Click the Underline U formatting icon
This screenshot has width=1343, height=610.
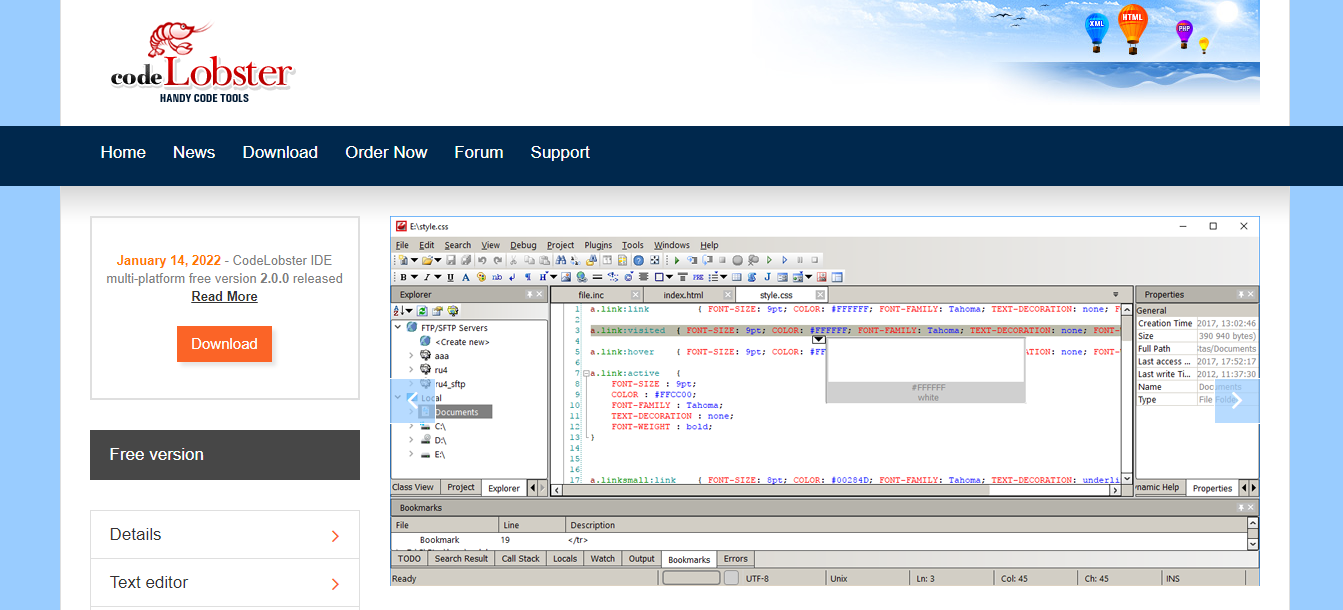point(450,277)
